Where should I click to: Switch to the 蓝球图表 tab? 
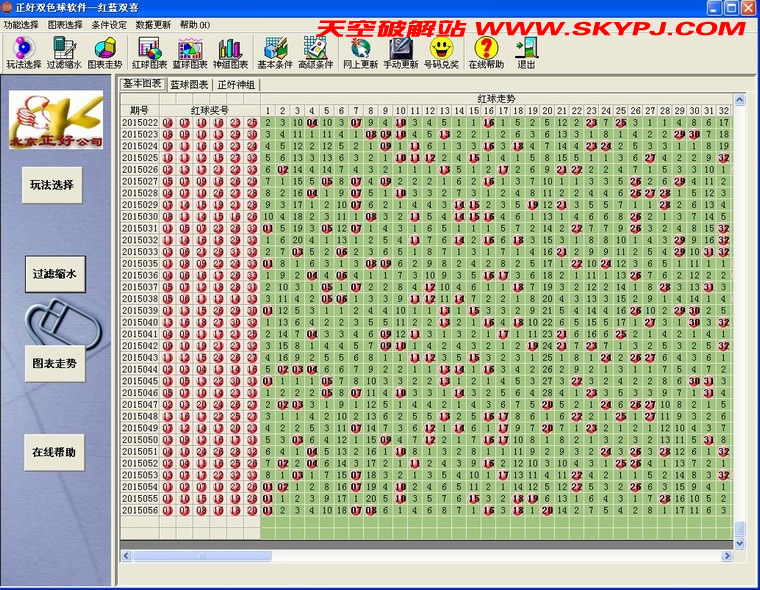(x=189, y=85)
